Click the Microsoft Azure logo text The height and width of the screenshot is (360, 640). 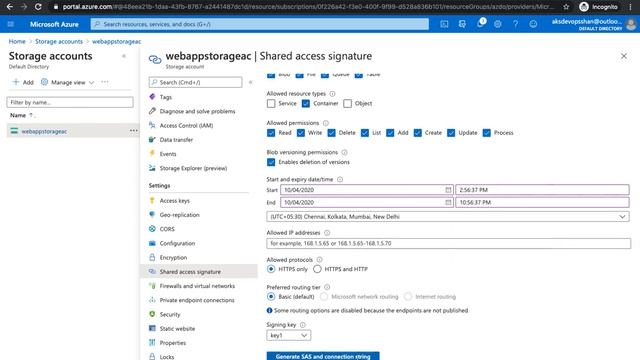point(54,24)
